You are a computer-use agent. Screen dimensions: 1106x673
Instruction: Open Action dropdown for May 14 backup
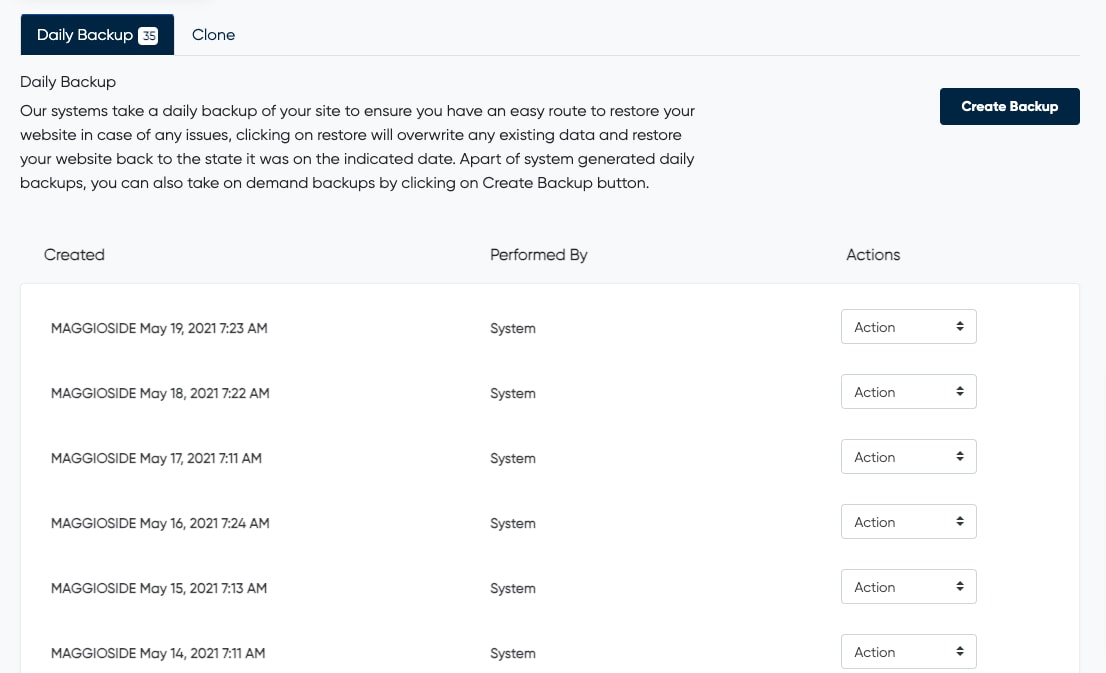pos(908,651)
